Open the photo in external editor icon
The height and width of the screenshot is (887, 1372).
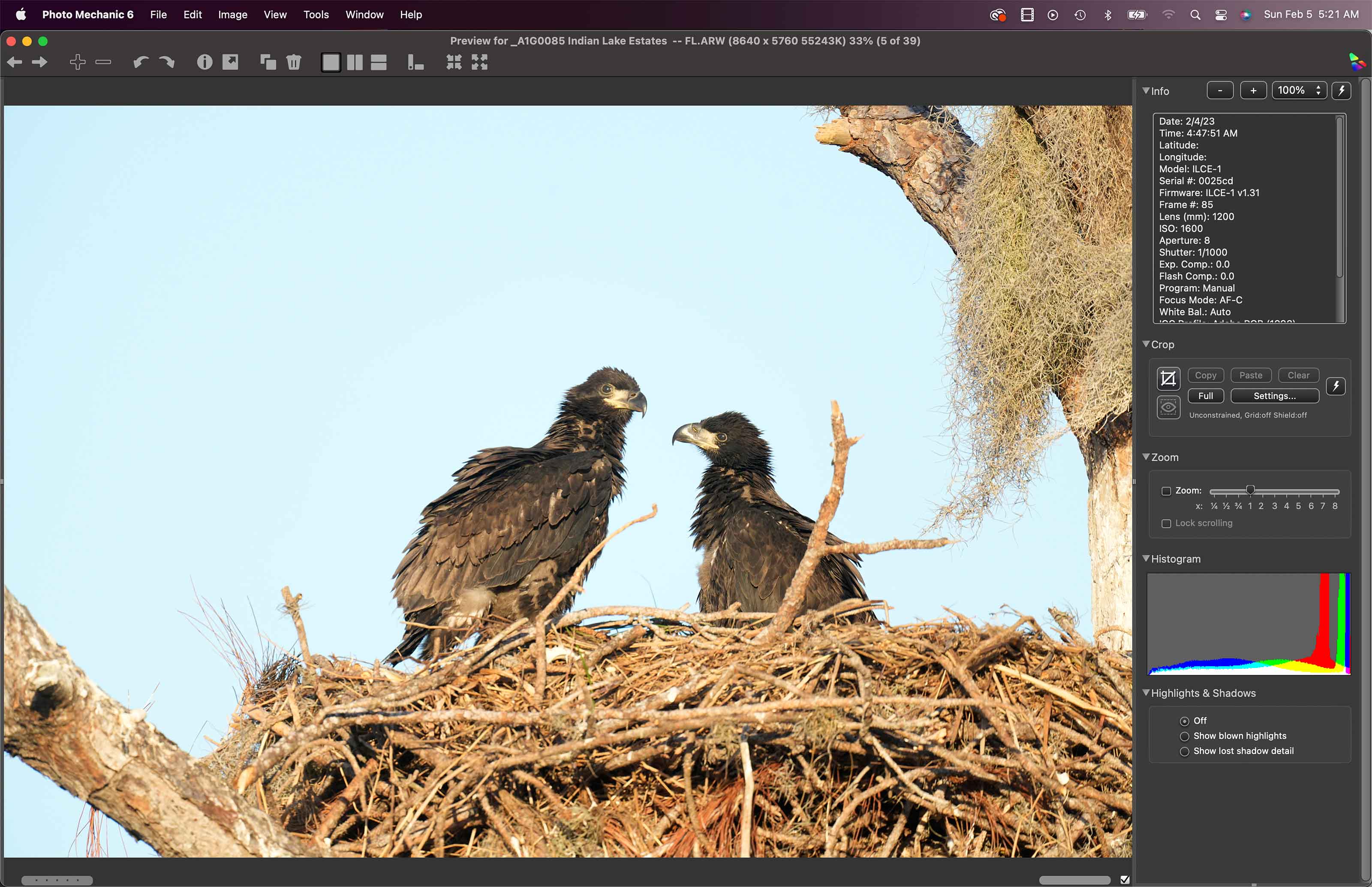click(x=230, y=62)
